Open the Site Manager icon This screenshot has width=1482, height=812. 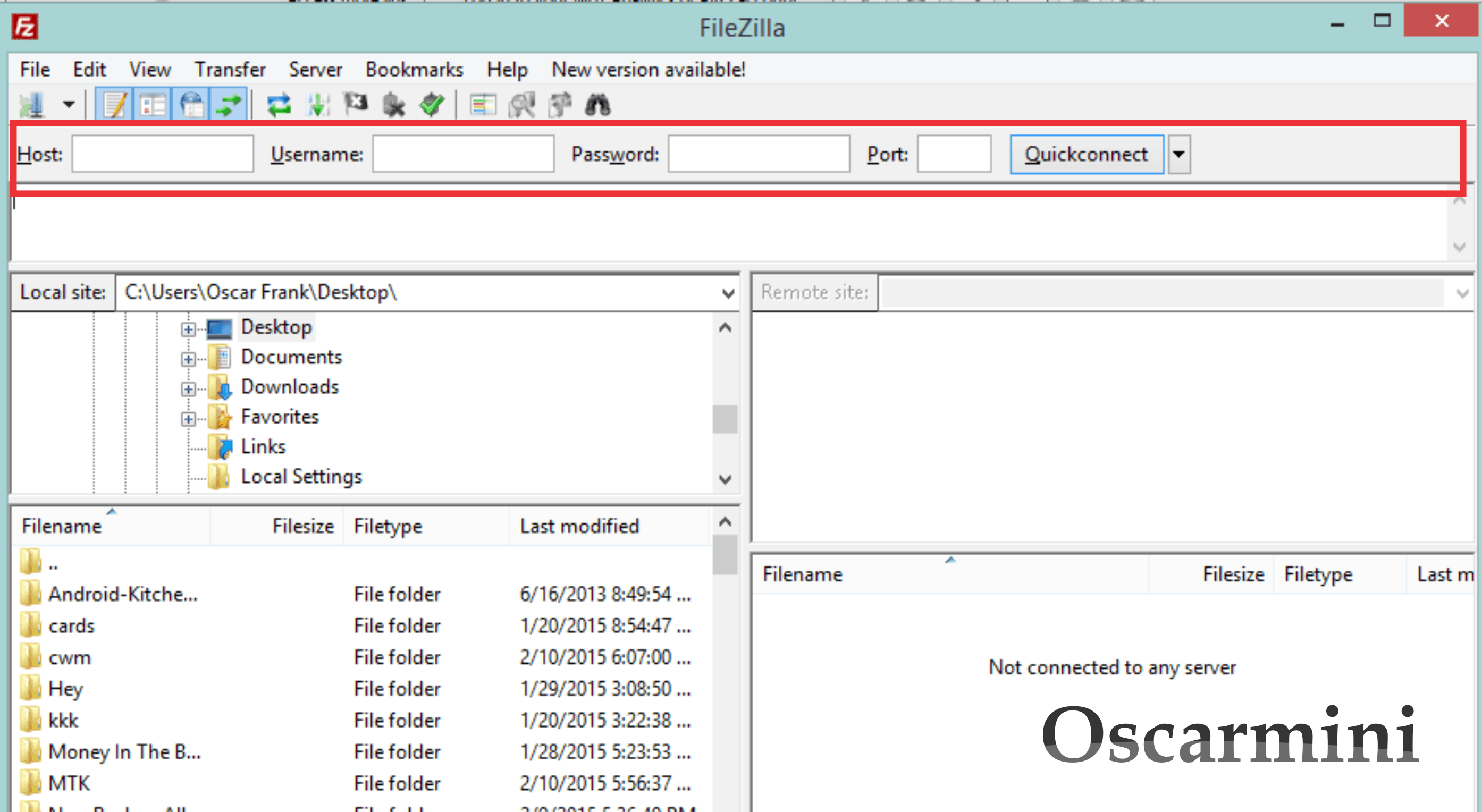(31, 105)
